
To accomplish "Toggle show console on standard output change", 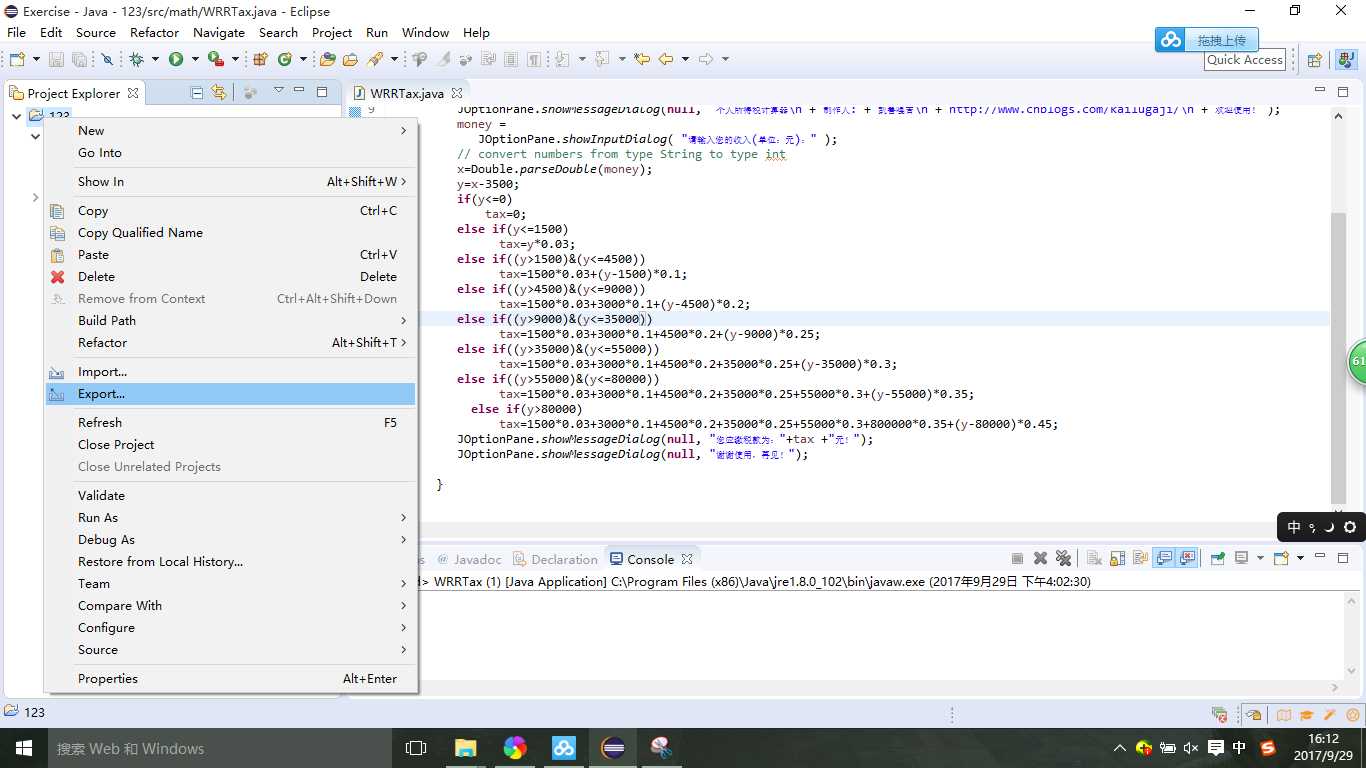I will click(1163, 559).
